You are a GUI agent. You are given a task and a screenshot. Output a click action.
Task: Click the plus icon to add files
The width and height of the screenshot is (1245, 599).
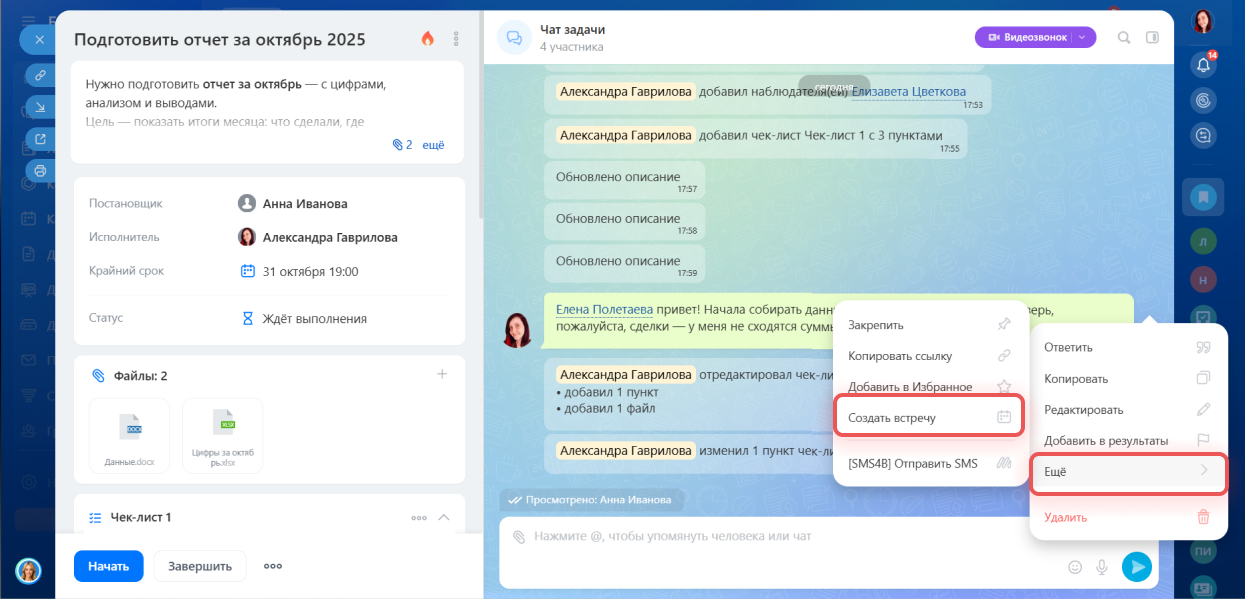pyautogui.click(x=442, y=374)
